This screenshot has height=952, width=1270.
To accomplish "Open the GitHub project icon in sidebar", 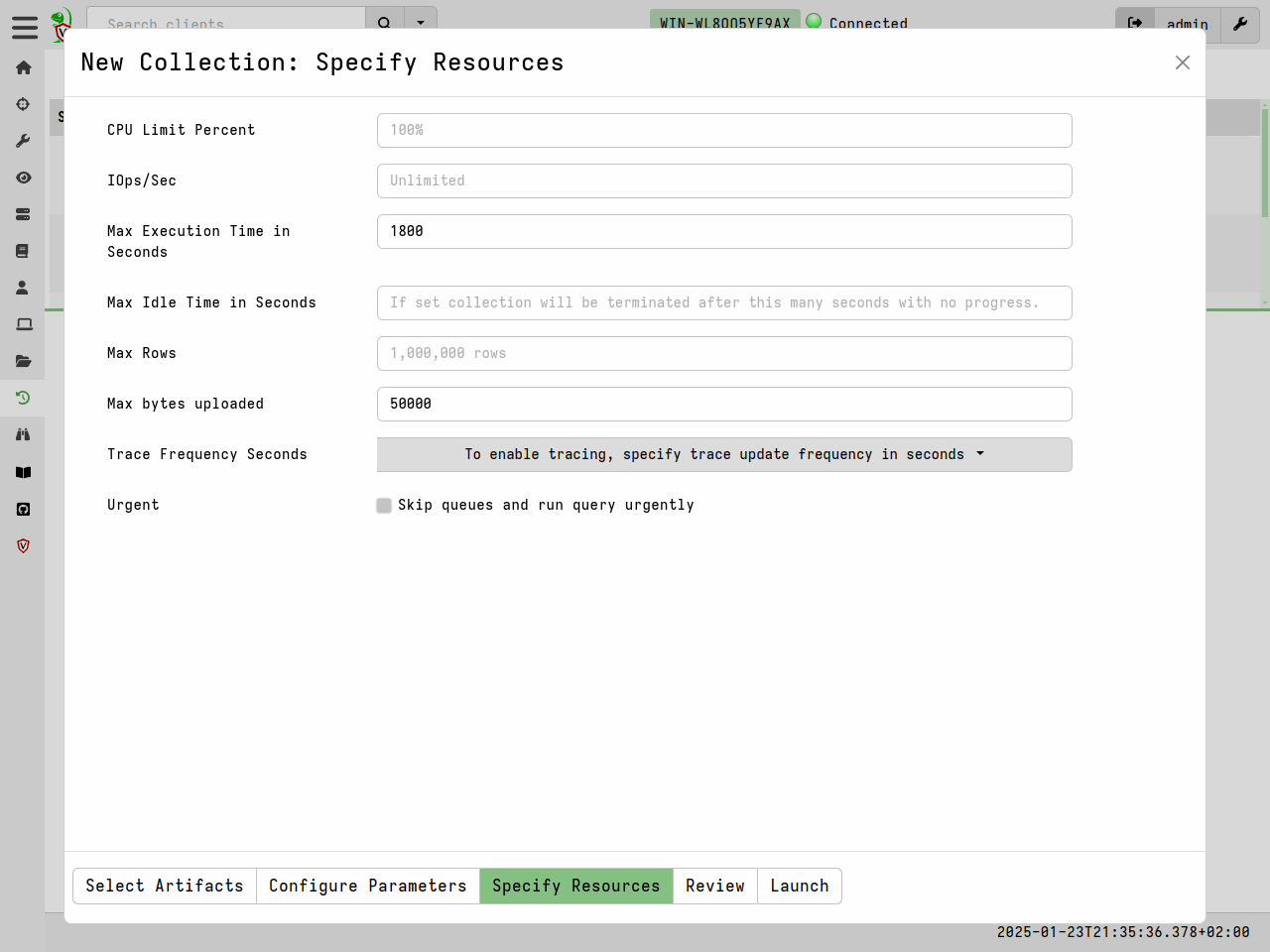I will (23, 509).
